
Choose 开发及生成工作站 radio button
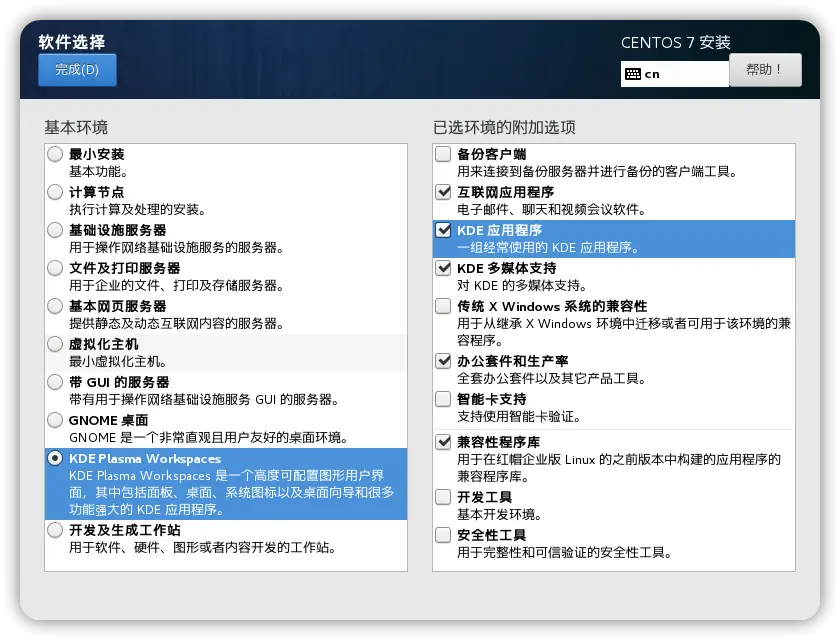55,530
